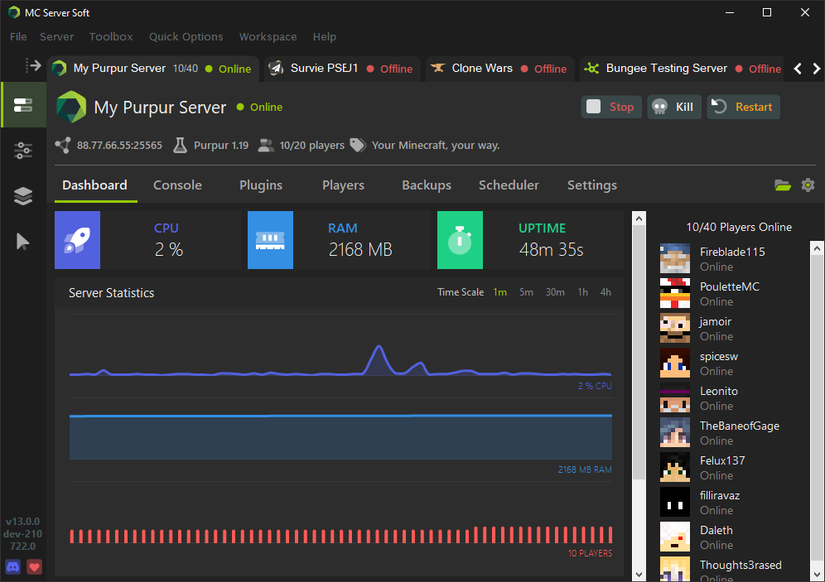This screenshot has width=825, height=582.
Task: Switch to the Console tab
Action: (177, 185)
